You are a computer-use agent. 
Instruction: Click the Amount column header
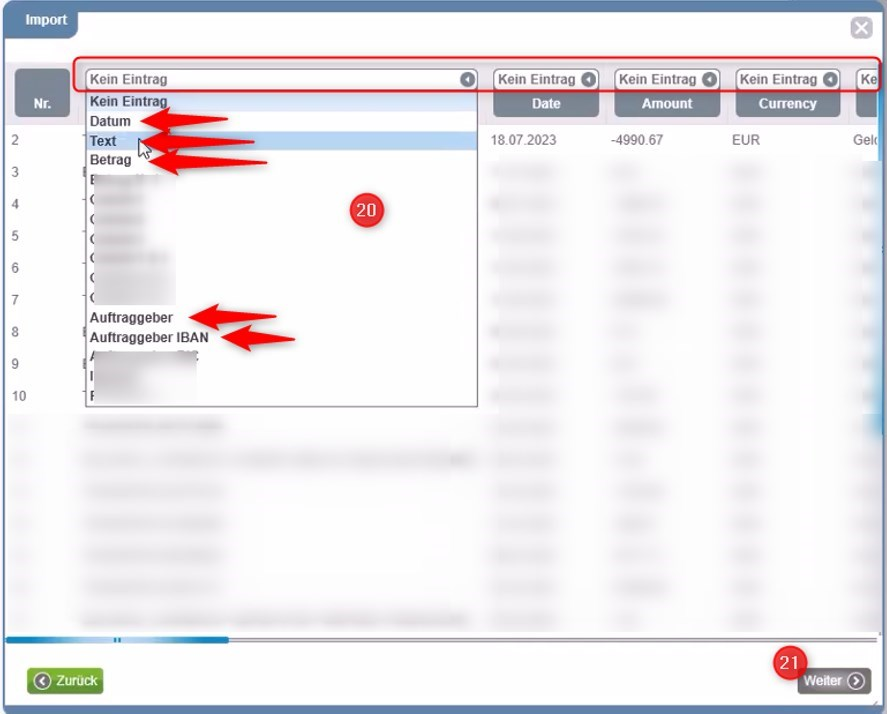pos(667,104)
